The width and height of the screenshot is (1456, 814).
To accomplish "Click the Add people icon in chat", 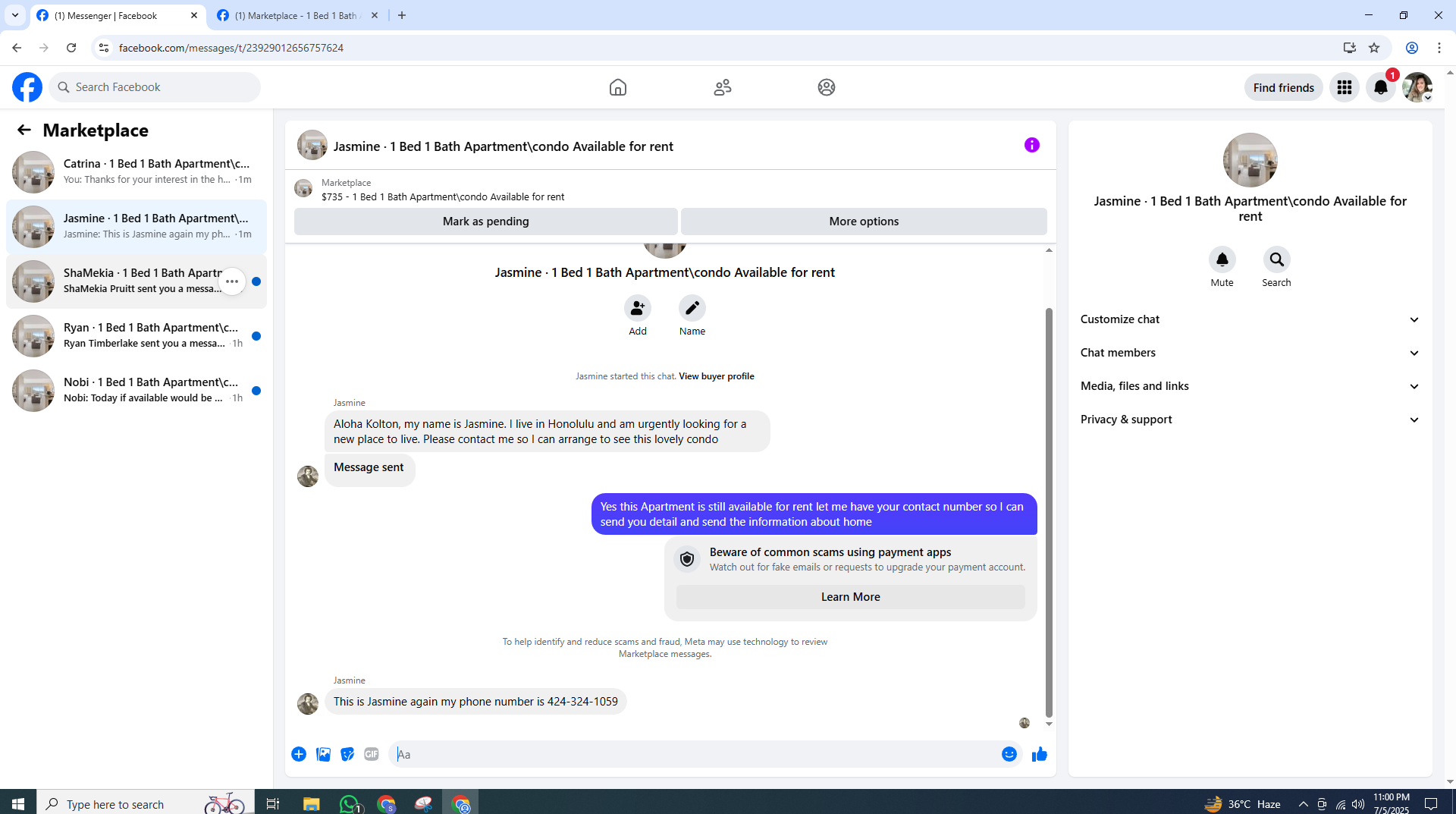I will coord(638,308).
